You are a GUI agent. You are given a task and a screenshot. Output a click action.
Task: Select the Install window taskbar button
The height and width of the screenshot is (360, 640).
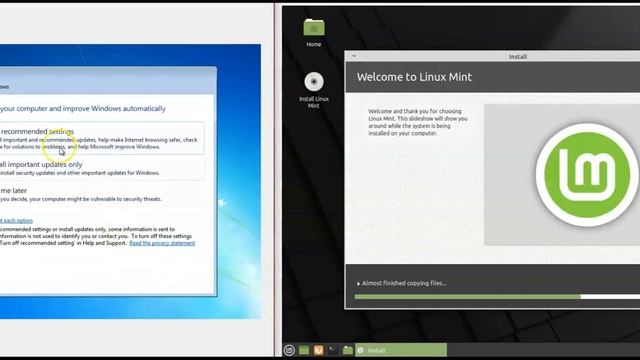[x=401, y=350]
